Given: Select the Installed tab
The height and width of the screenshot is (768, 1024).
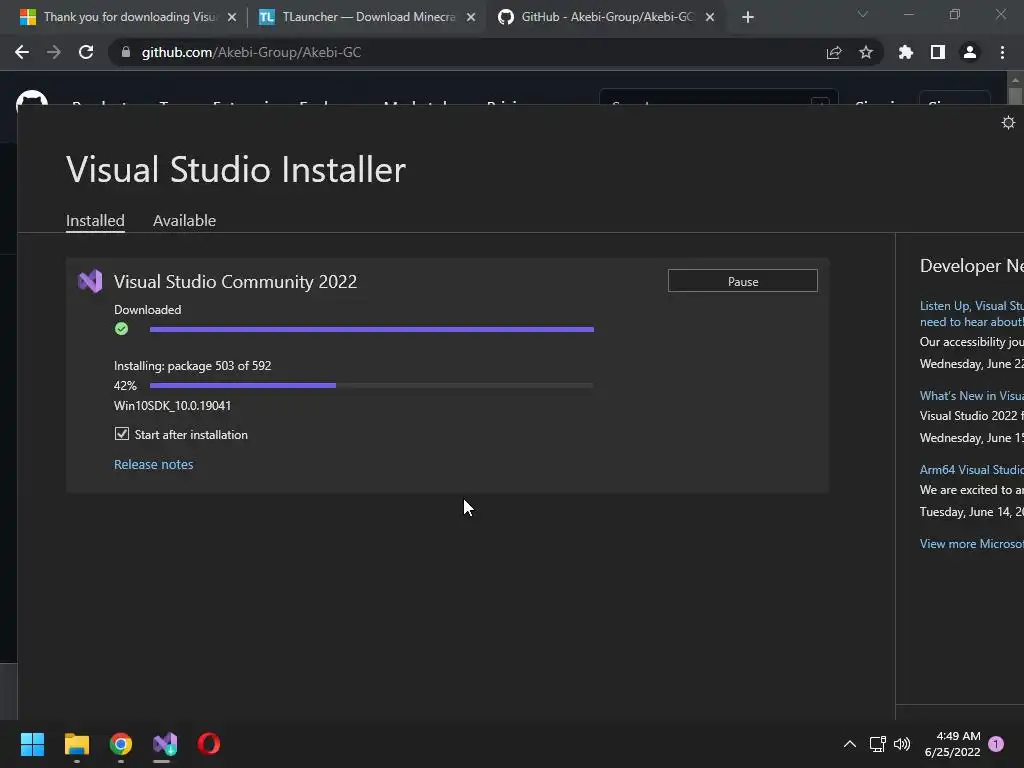Looking at the screenshot, I should tap(95, 221).
